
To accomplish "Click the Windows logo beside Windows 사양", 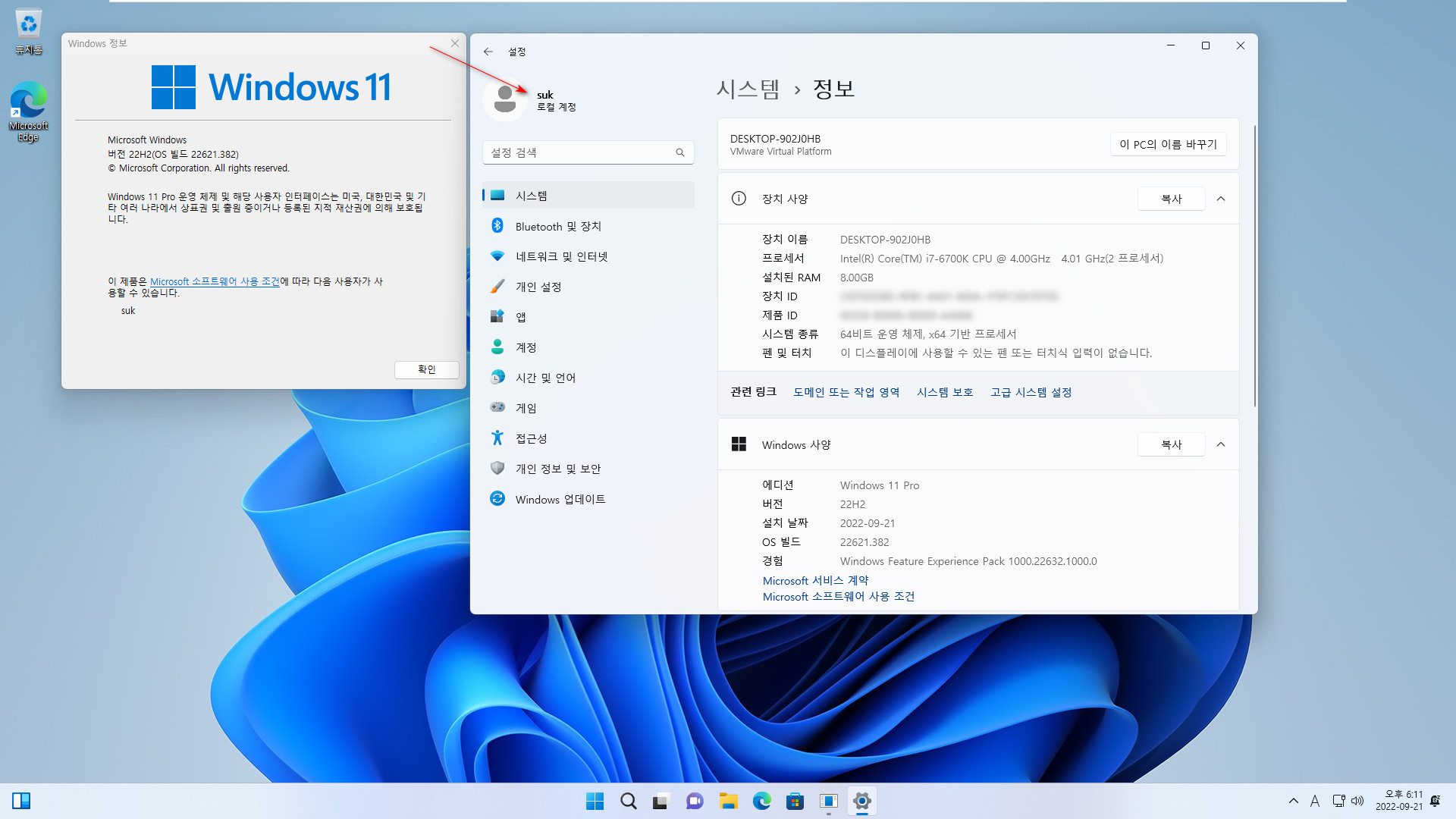I will click(739, 444).
